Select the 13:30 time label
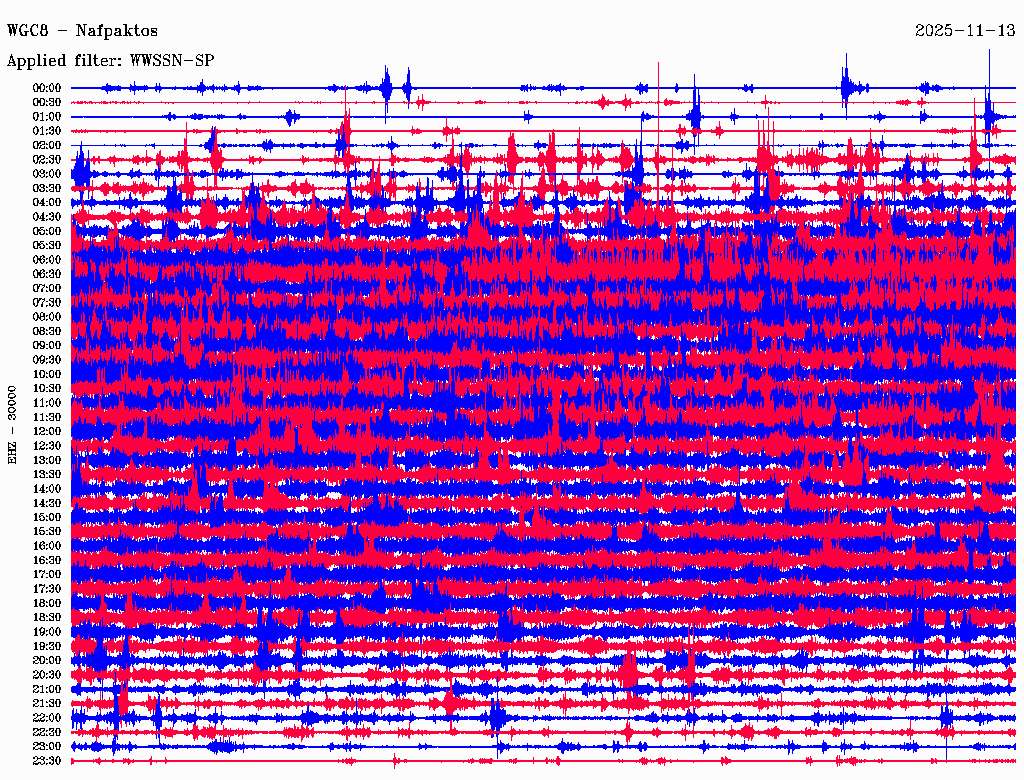The image size is (1024, 780). pos(47,475)
